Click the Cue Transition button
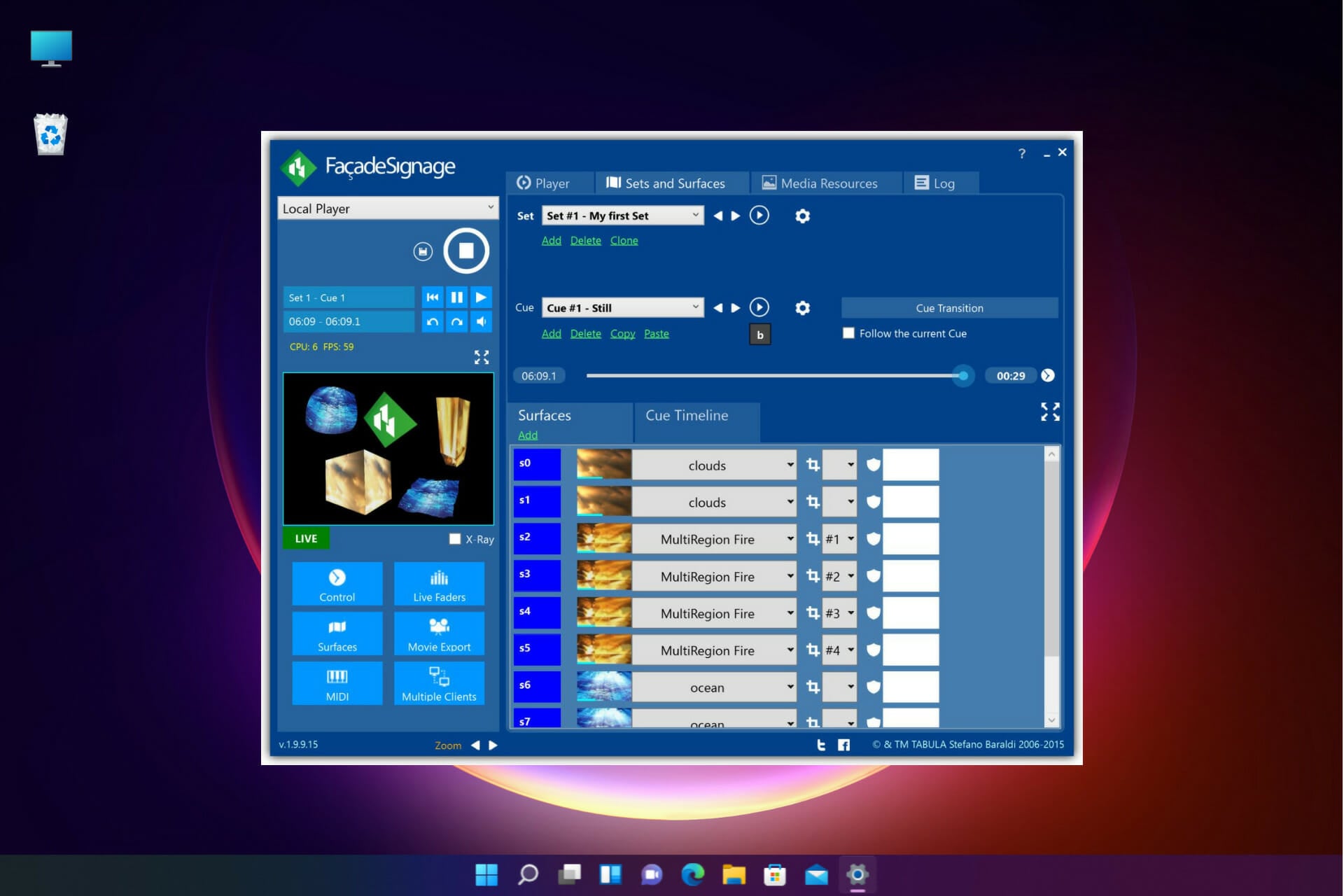Image resolution: width=1344 pixels, height=896 pixels. pos(948,308)
